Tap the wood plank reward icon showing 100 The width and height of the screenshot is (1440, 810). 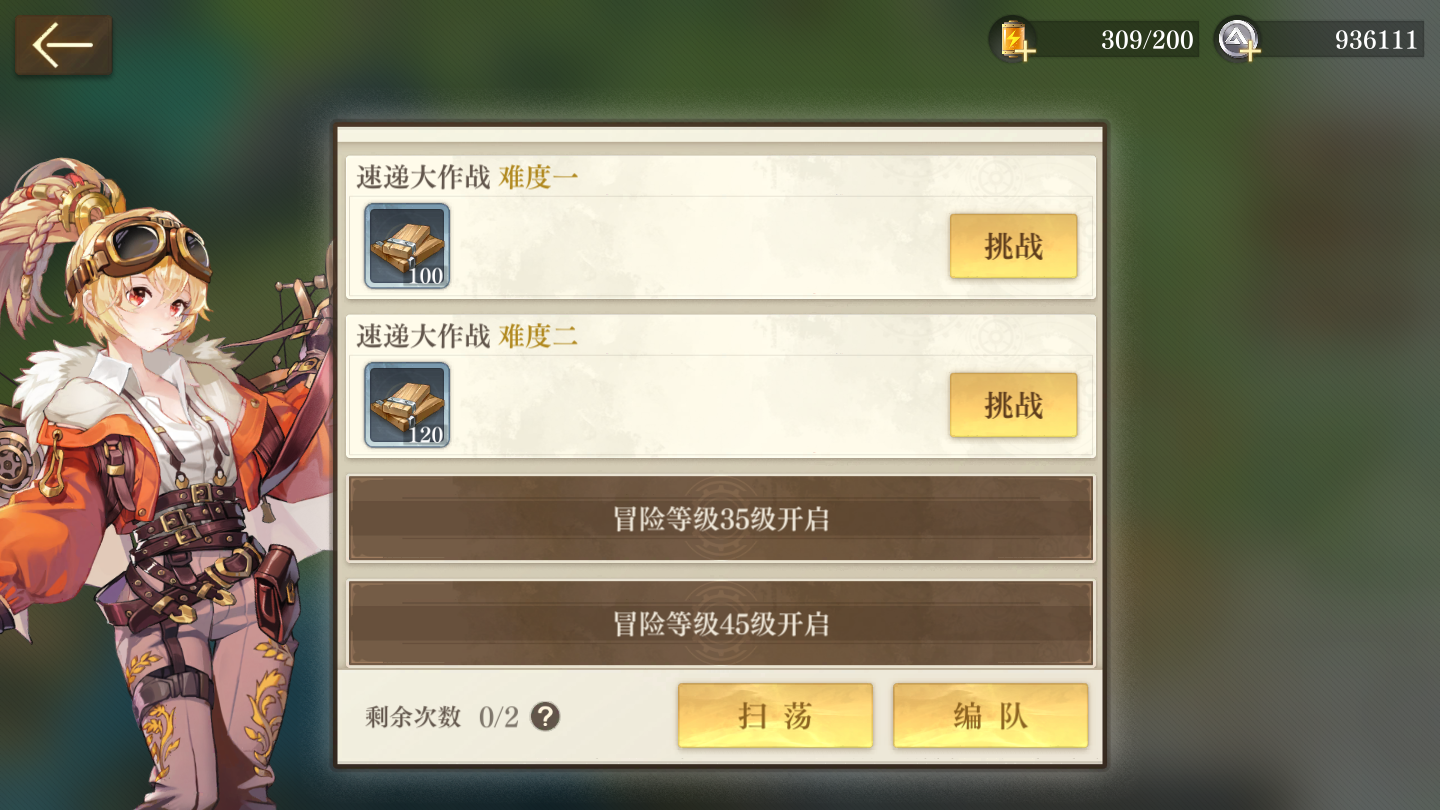pos(407,246)
